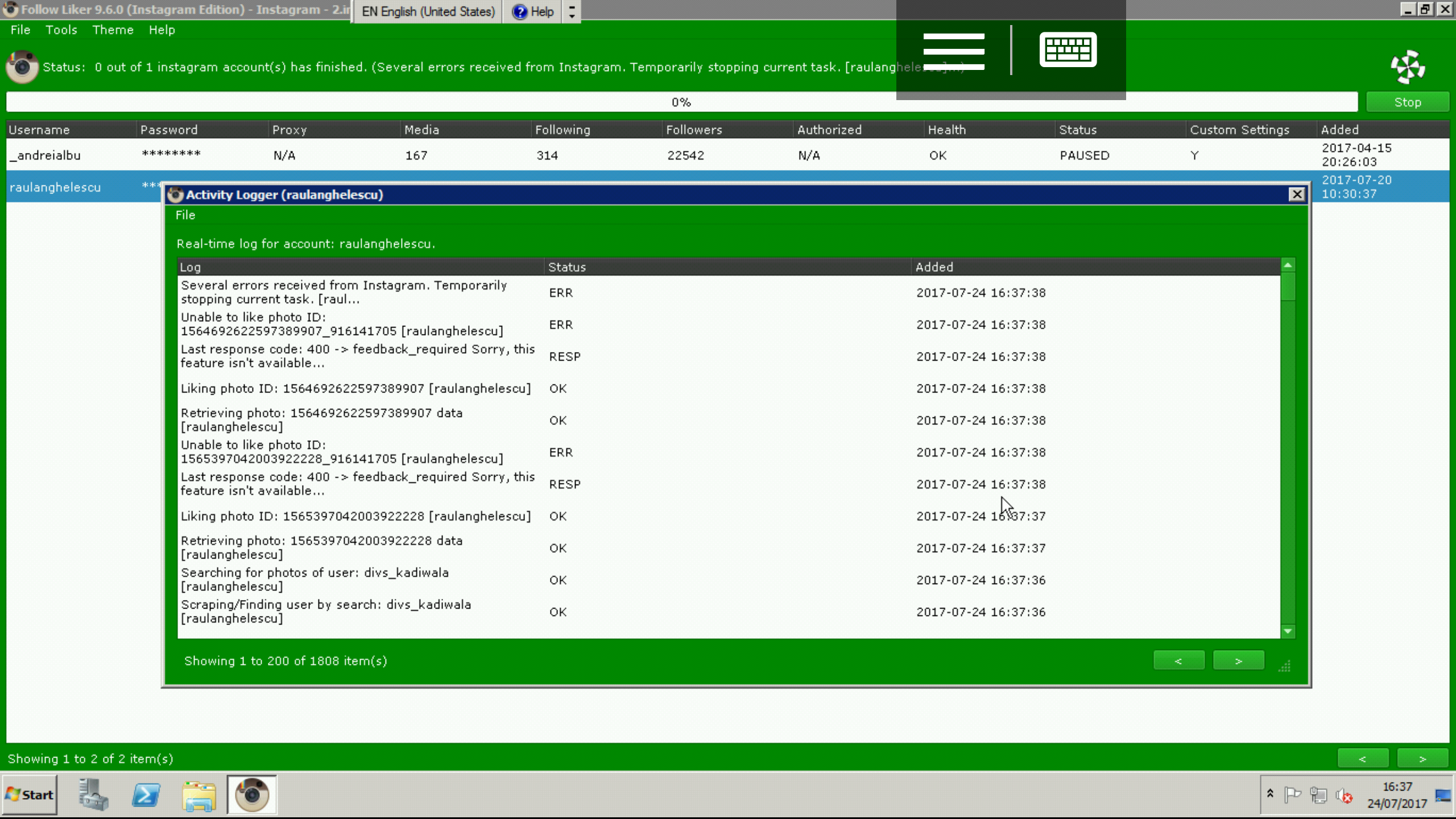Viewport: 1456px width, 819px height.
Task: Show hidden tray icons arrow
Action: pyautogui.click(x=1270, y=793)
